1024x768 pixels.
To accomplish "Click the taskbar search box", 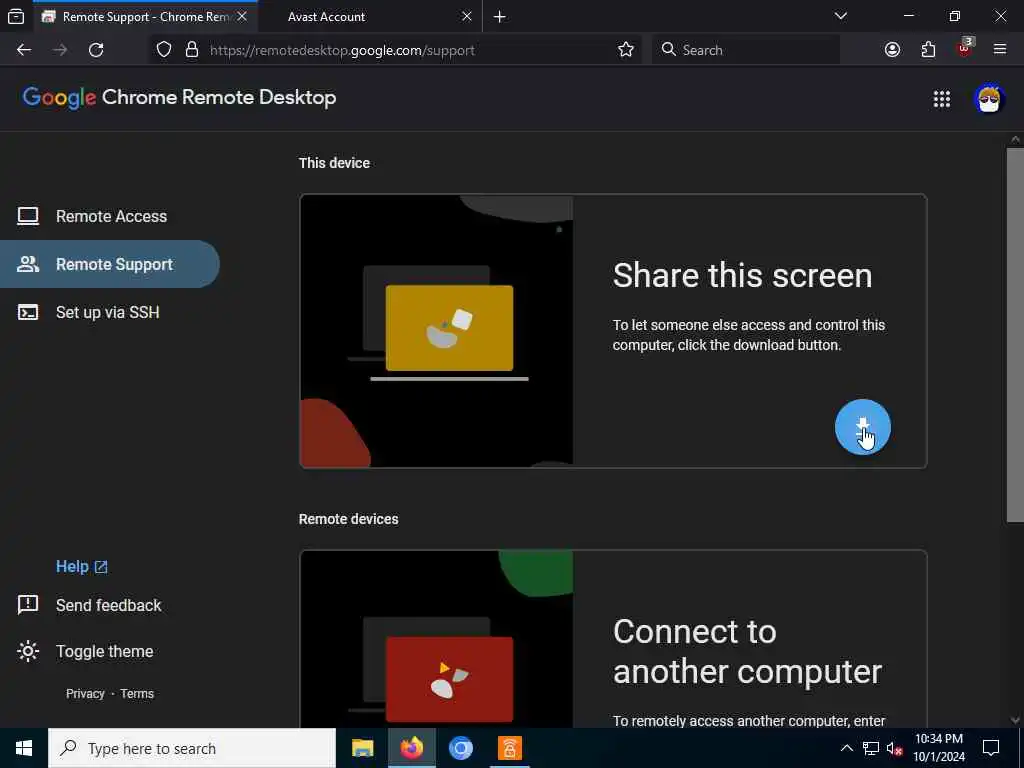I will click(192, 748).
